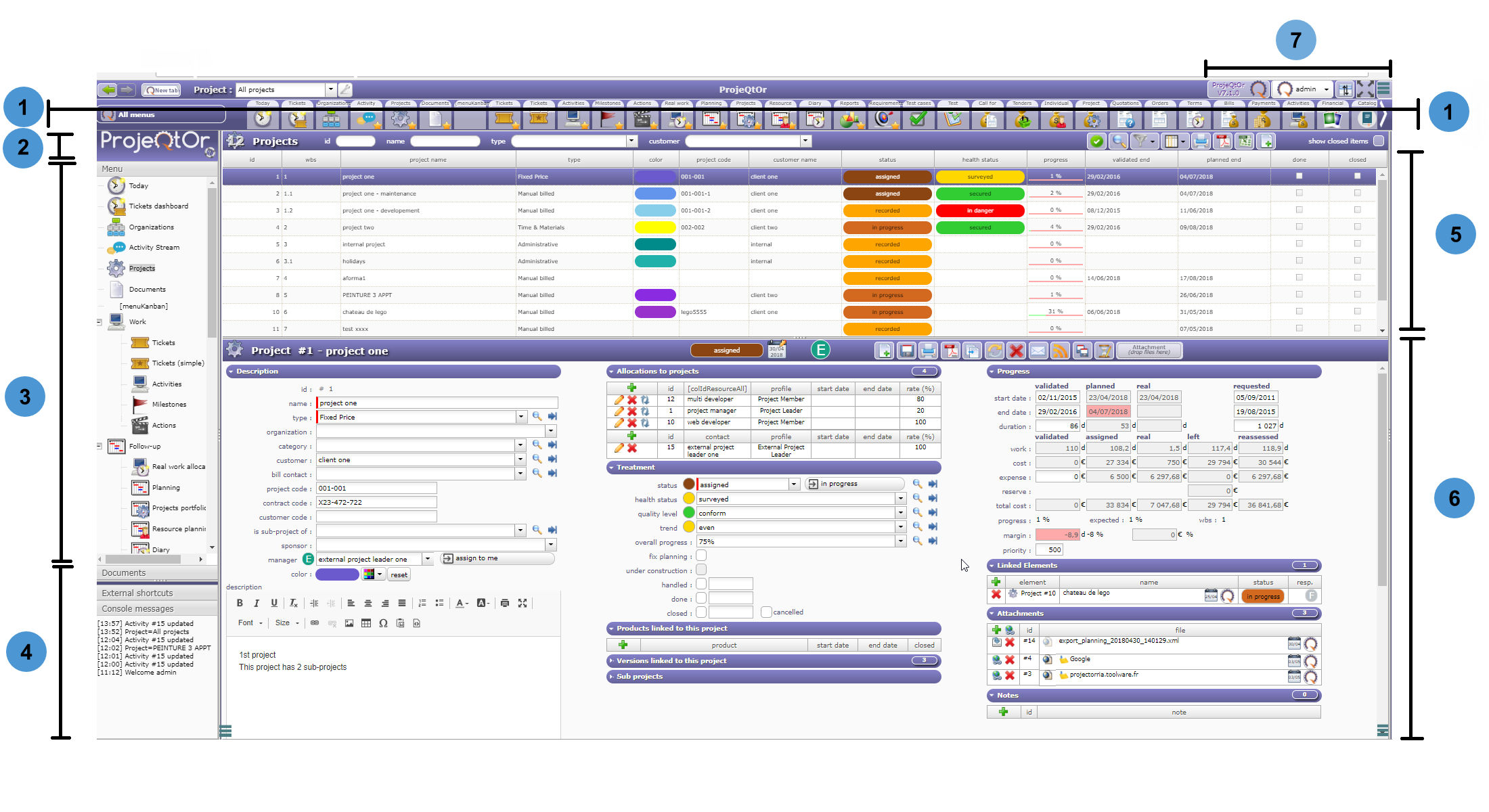Viewport: 1489px width, 812px height.
Task: Expand the Sub projects section
Action: (774, 677)
